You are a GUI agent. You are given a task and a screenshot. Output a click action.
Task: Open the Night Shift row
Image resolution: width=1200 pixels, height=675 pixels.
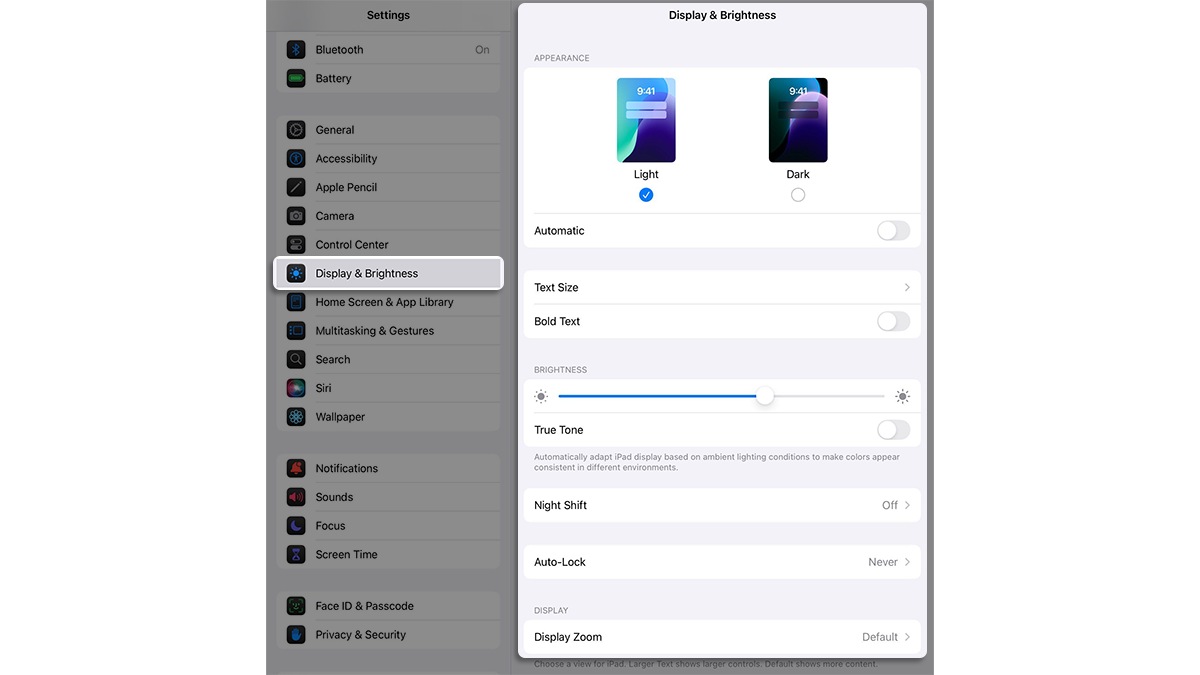coord(722,505)
